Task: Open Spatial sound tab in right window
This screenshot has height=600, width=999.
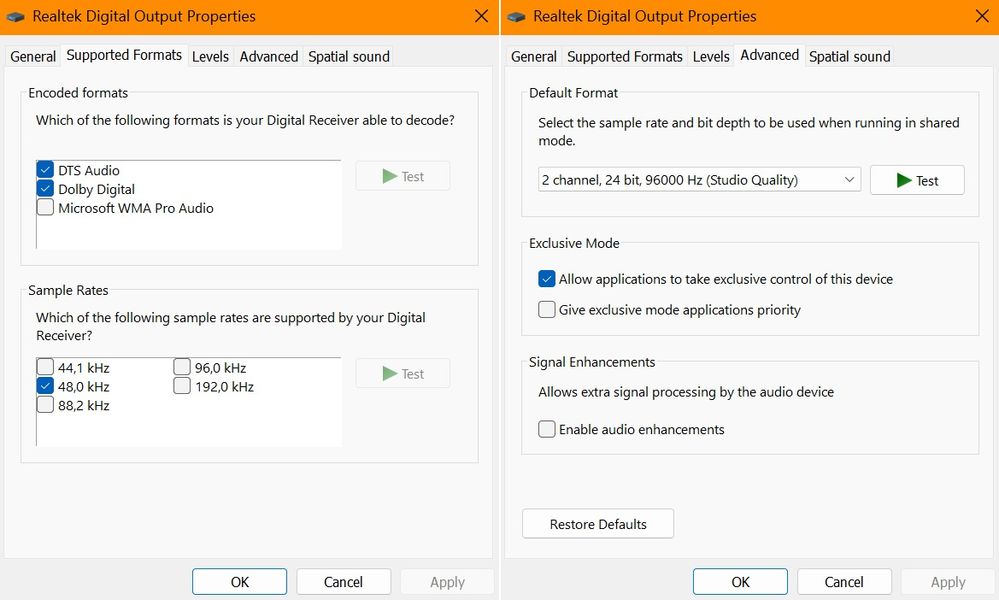Action: click(x=849, y=57)
